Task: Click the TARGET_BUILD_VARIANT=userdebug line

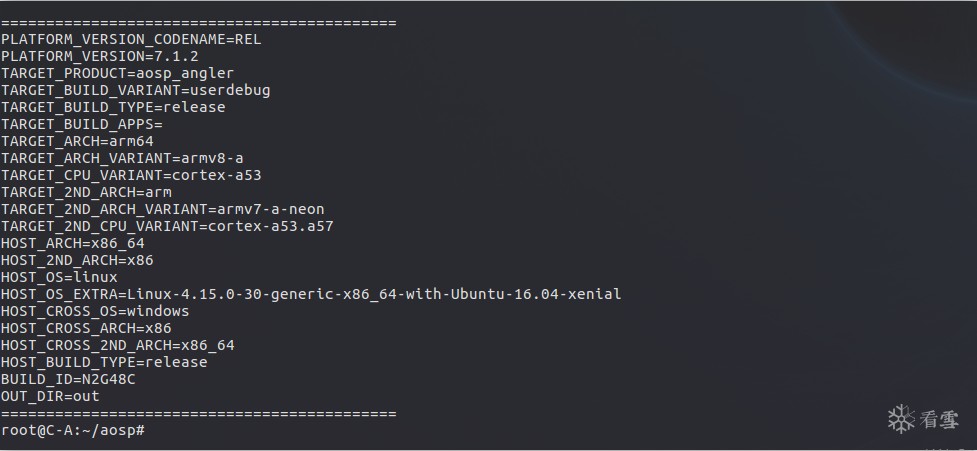Action: pyautogui.click(x=135, y=90)
